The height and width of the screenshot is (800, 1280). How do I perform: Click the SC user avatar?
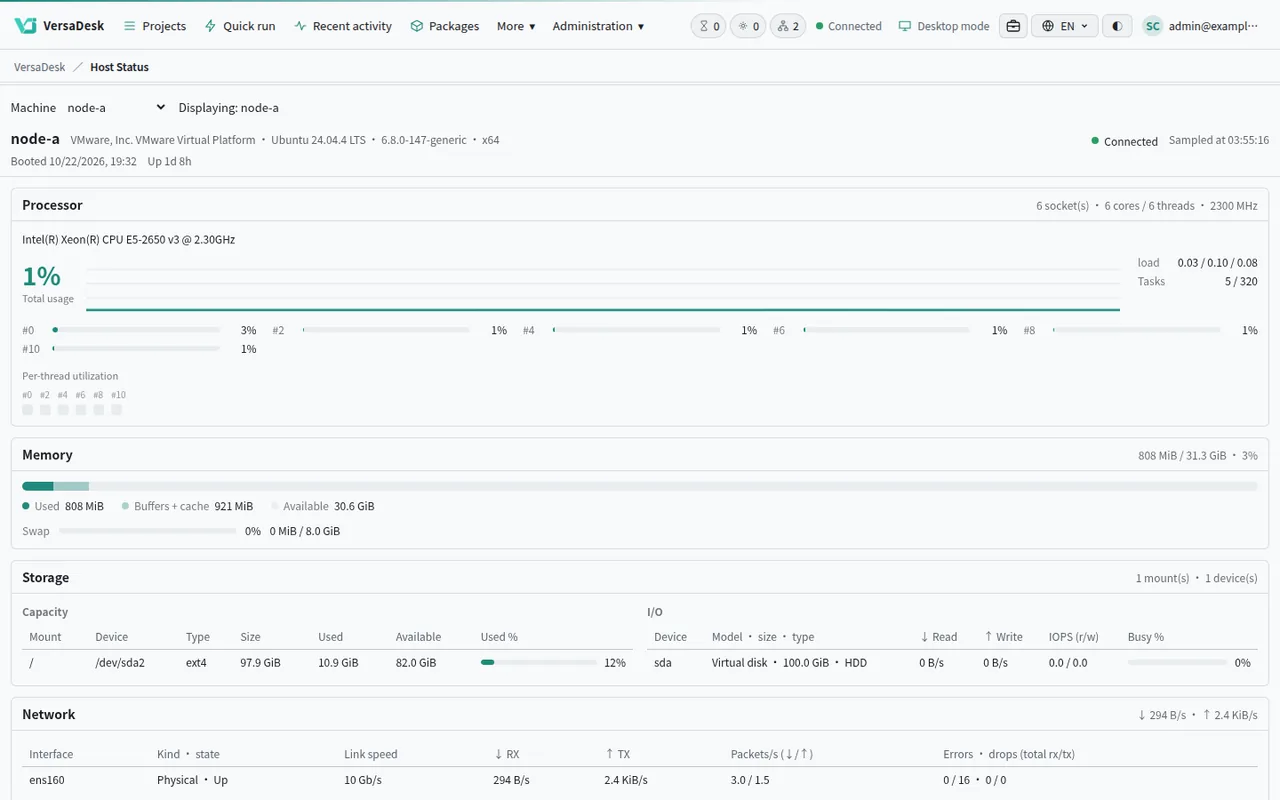tap(1153, 26)
